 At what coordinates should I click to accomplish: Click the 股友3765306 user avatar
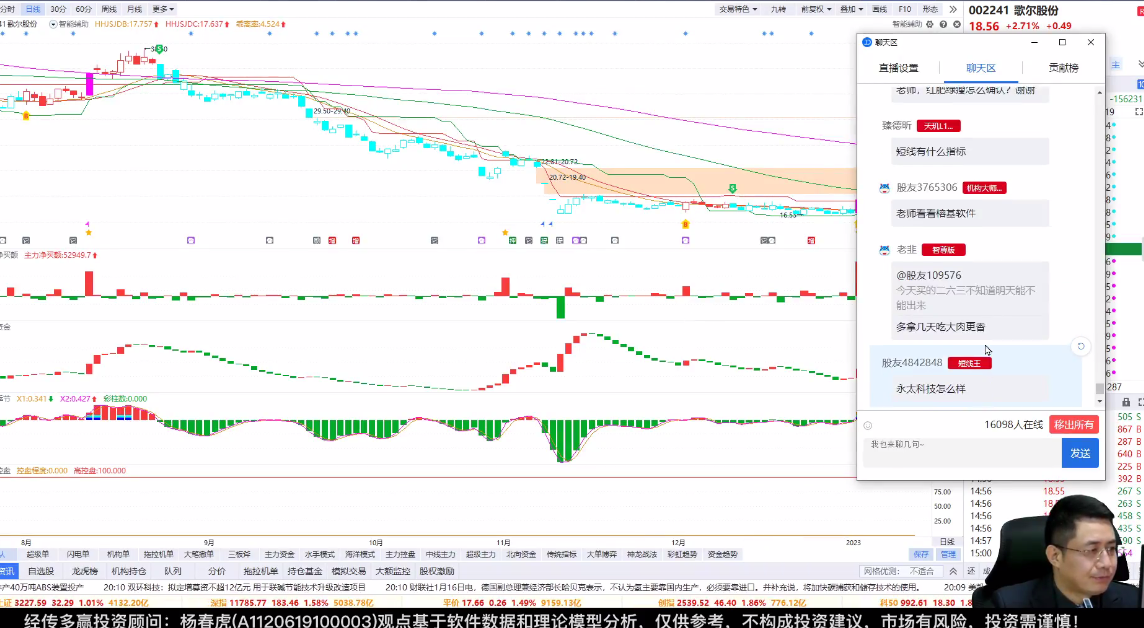(884, 187)
